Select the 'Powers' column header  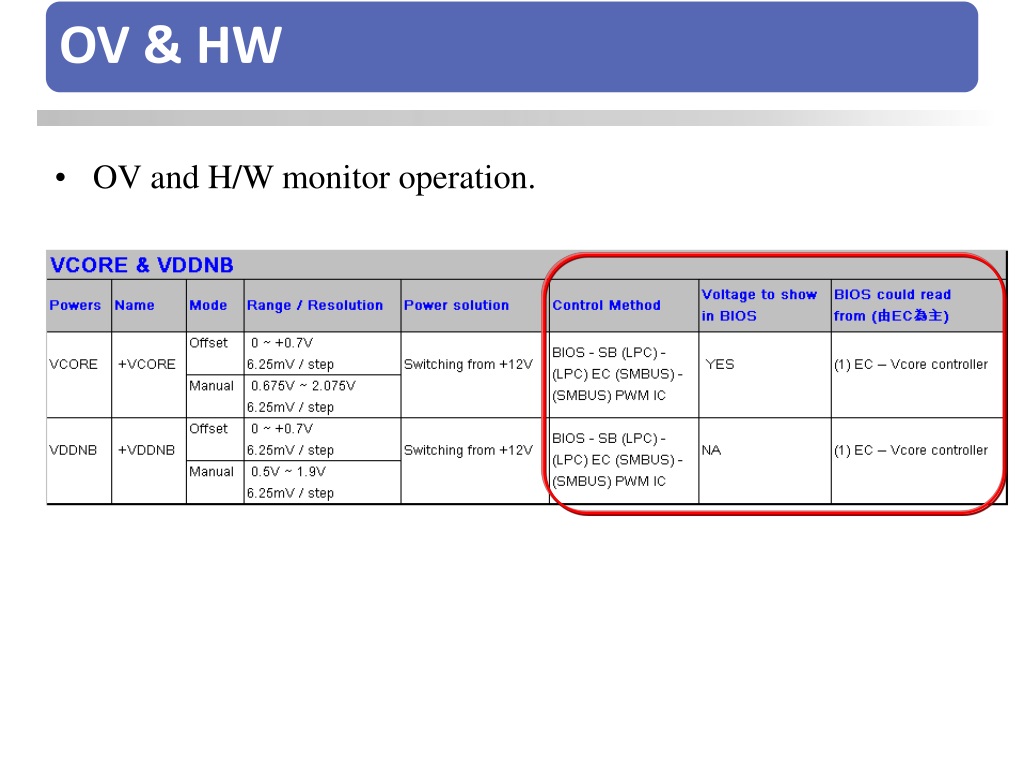[75, 305]
